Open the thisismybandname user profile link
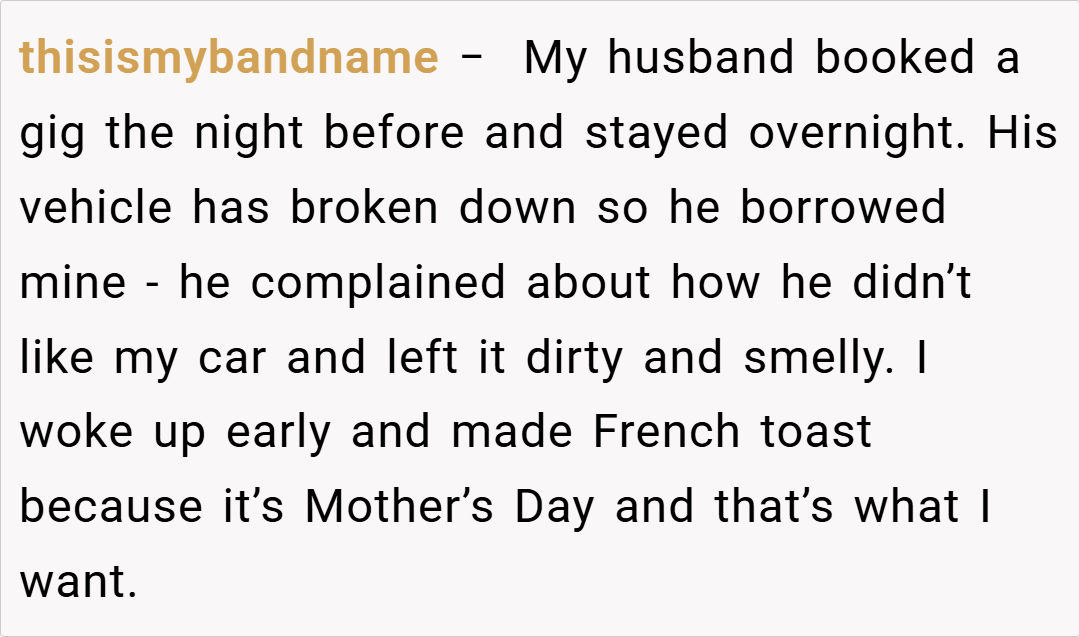Screen dimensions: 1079x637 click(228, 58)
